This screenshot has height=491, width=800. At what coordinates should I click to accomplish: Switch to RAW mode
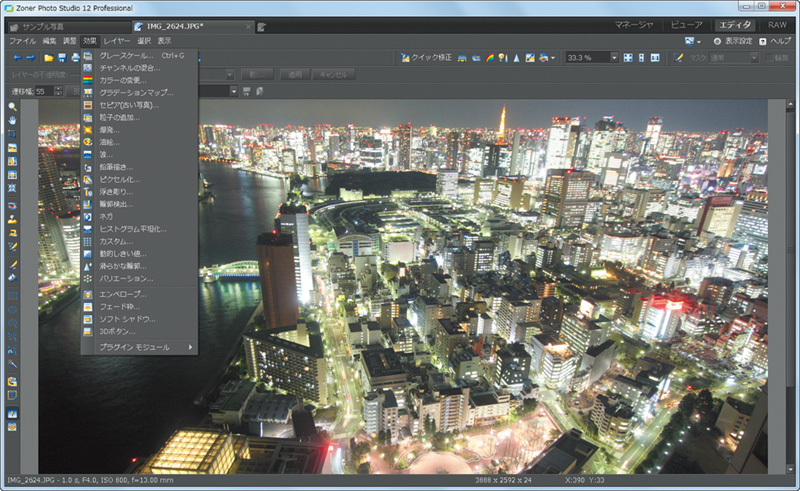777,24
